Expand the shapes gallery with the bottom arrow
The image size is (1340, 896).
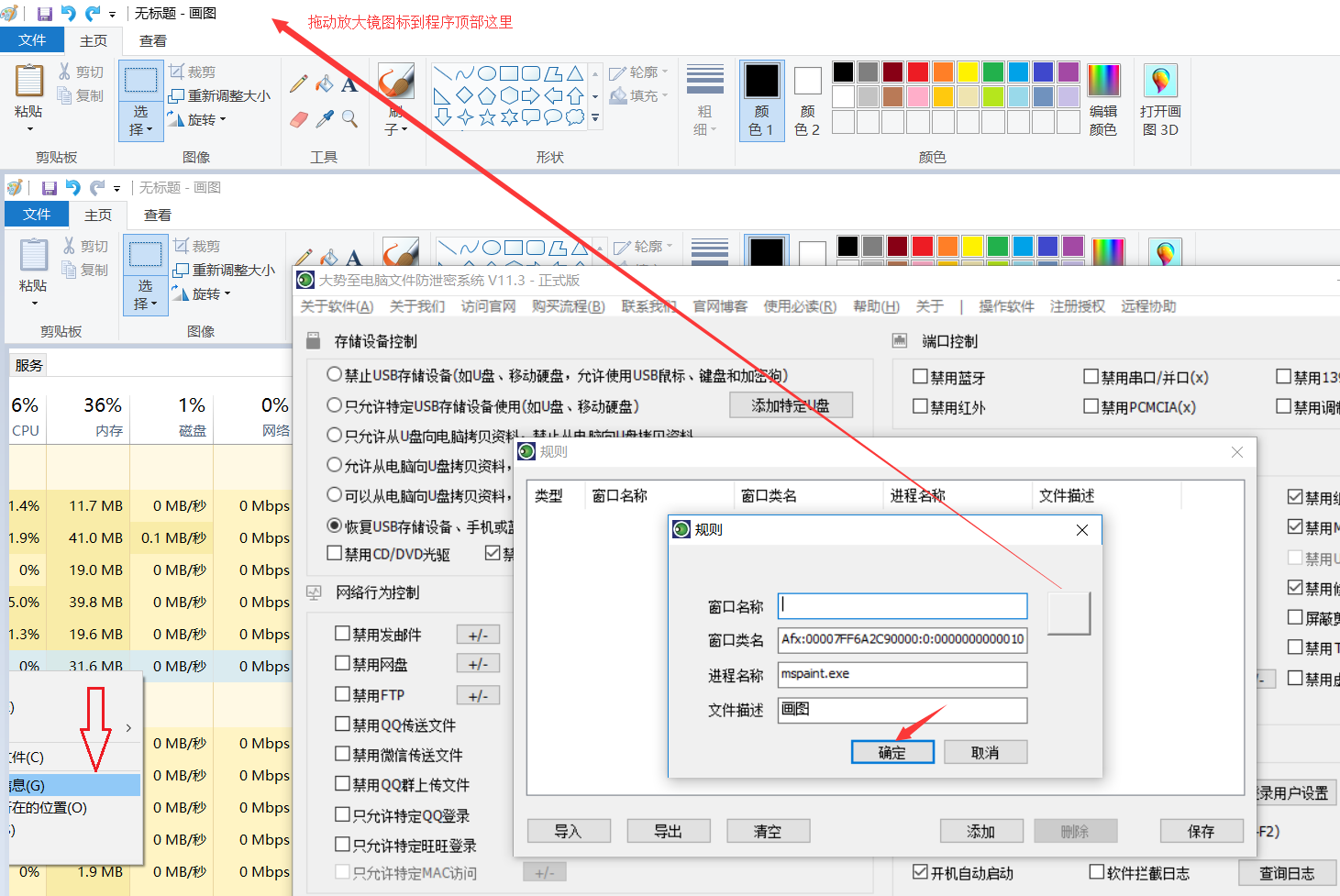pos(595,117)
